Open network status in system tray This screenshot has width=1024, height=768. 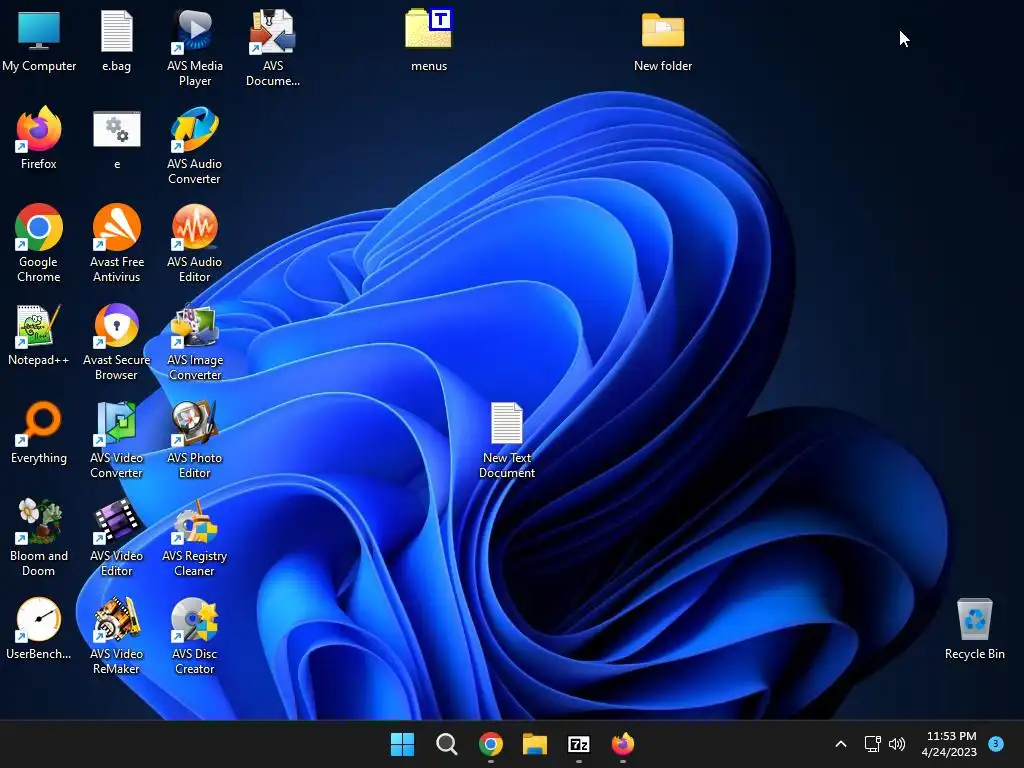click(x=872, y=744)
